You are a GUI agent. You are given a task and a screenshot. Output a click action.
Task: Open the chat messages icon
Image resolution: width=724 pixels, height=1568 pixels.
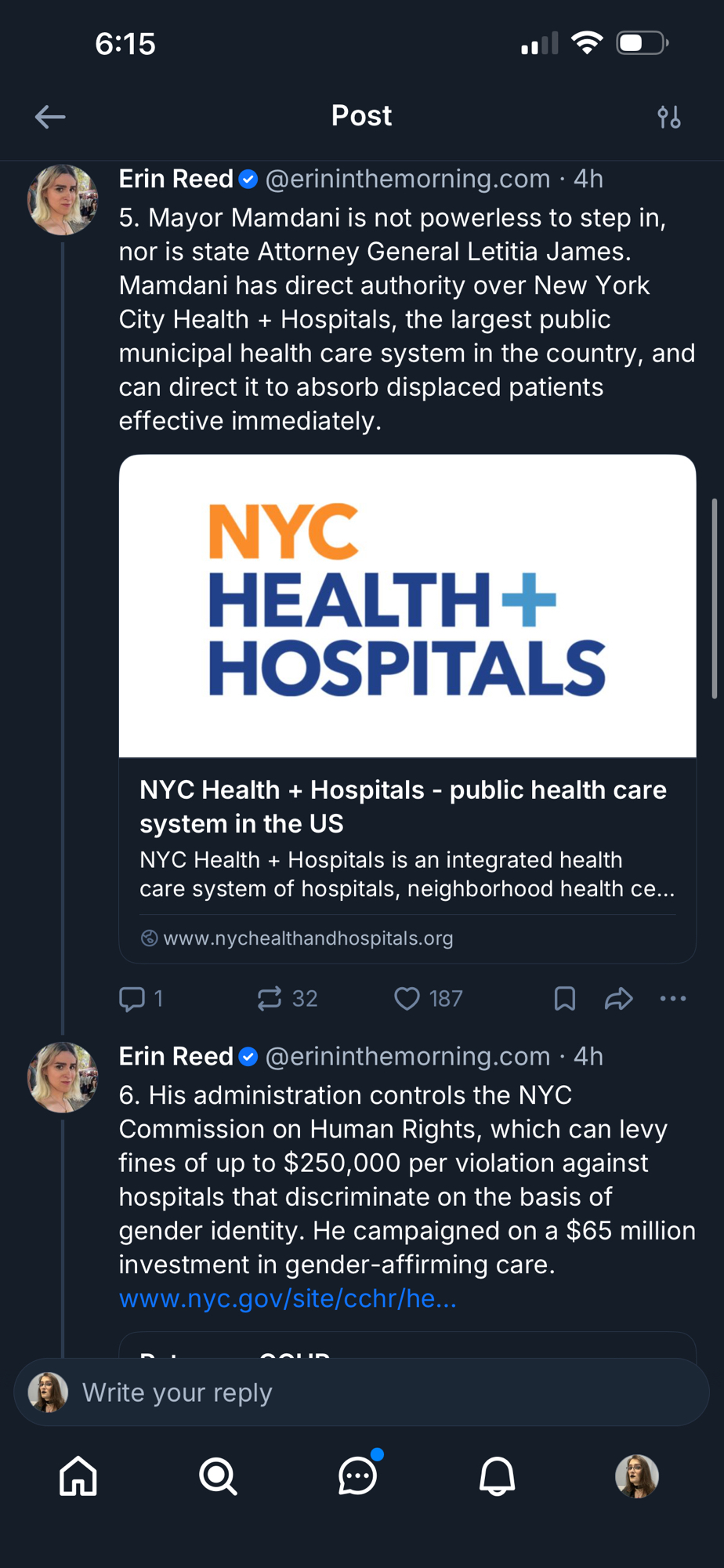pos(357,1476)
